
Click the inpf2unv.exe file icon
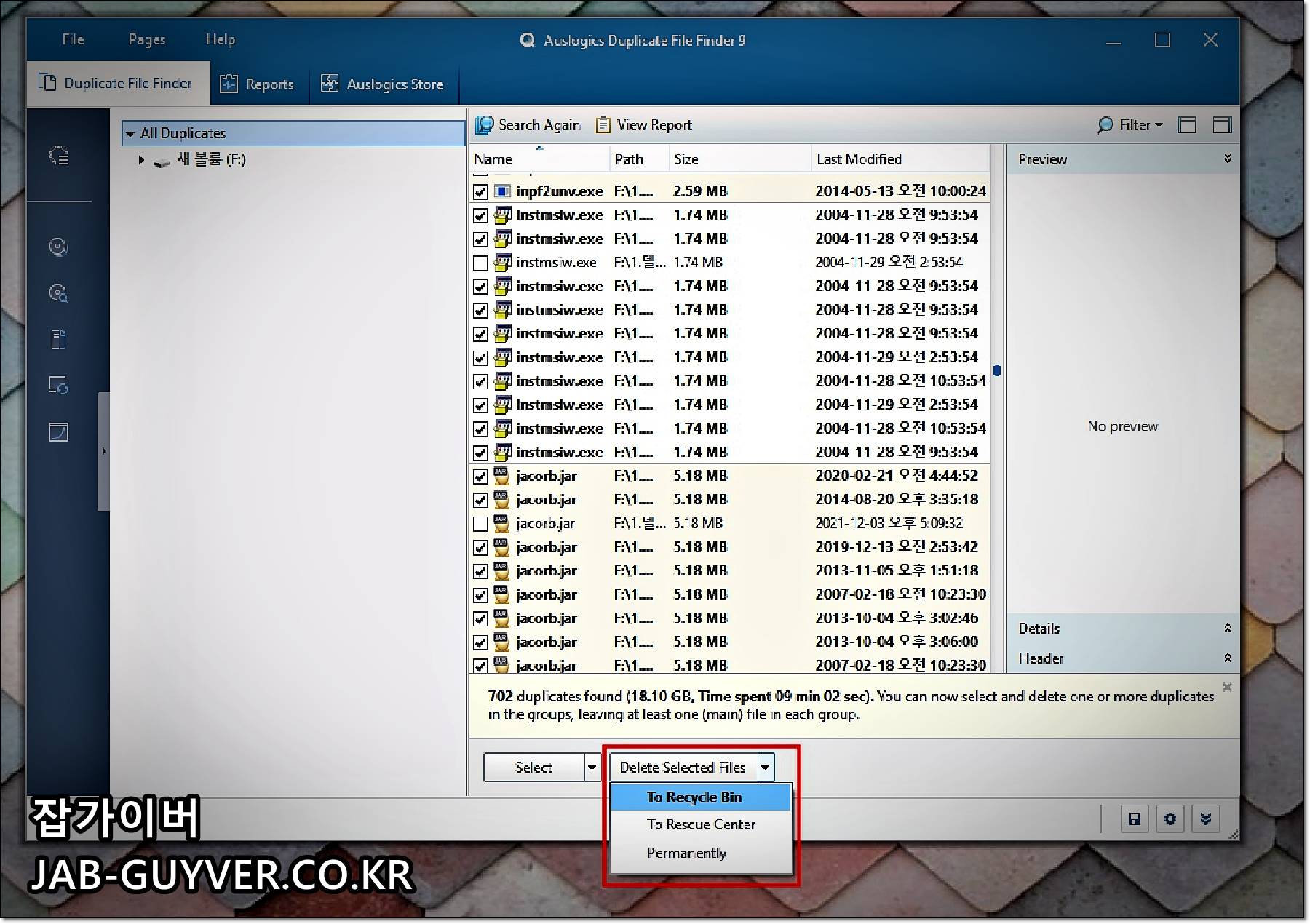tap(502, 191)
